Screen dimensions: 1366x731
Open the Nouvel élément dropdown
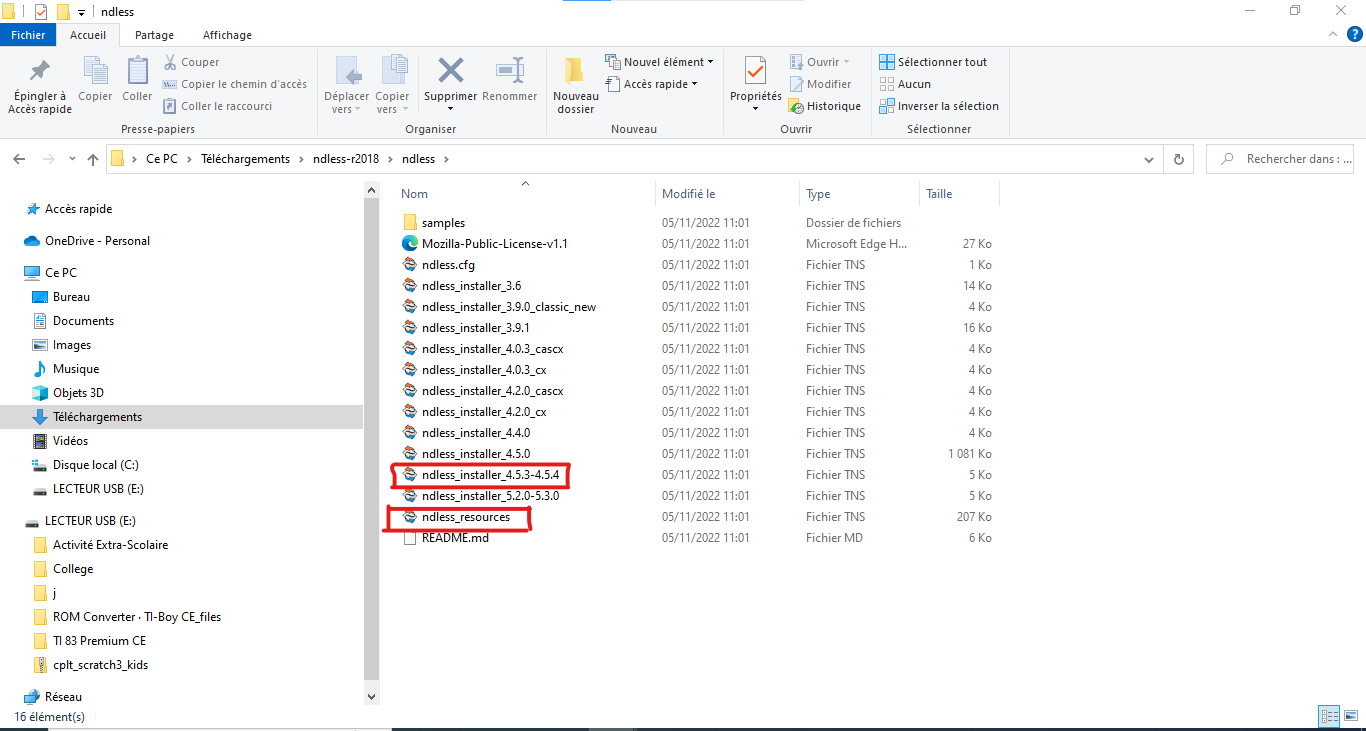pos(660,62)
